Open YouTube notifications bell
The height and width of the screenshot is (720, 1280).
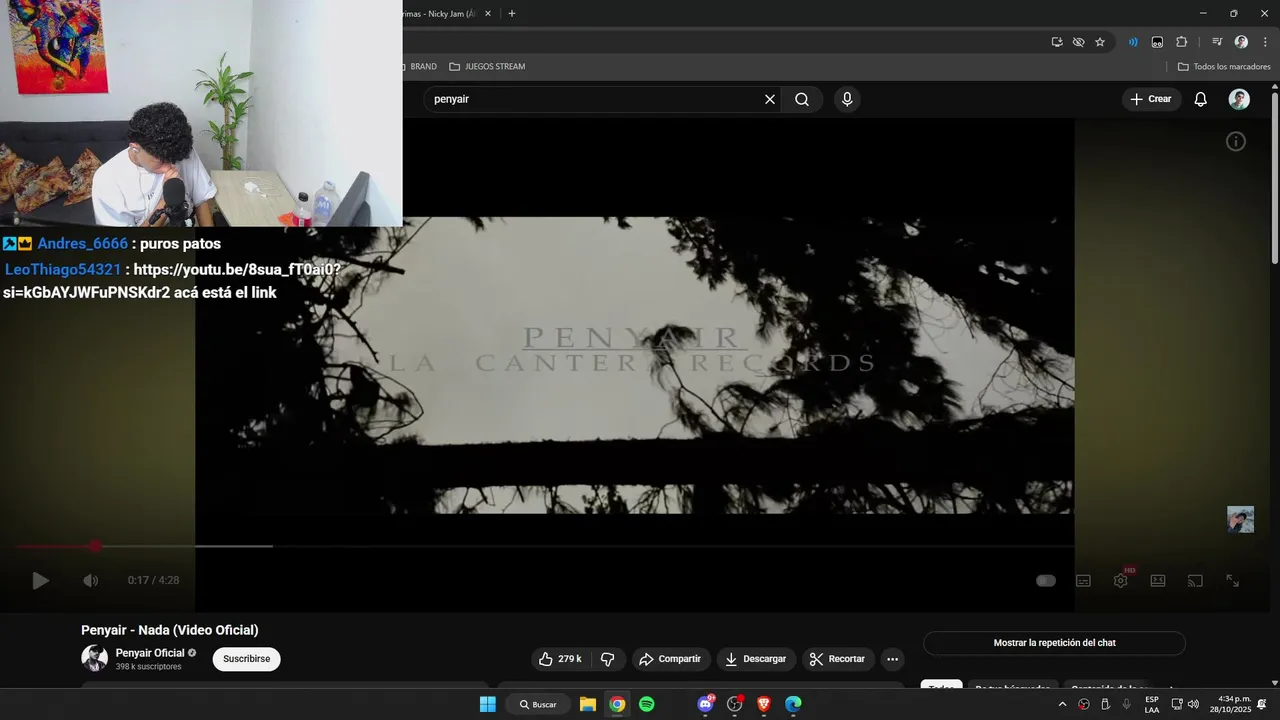[x=1201, y=99]
